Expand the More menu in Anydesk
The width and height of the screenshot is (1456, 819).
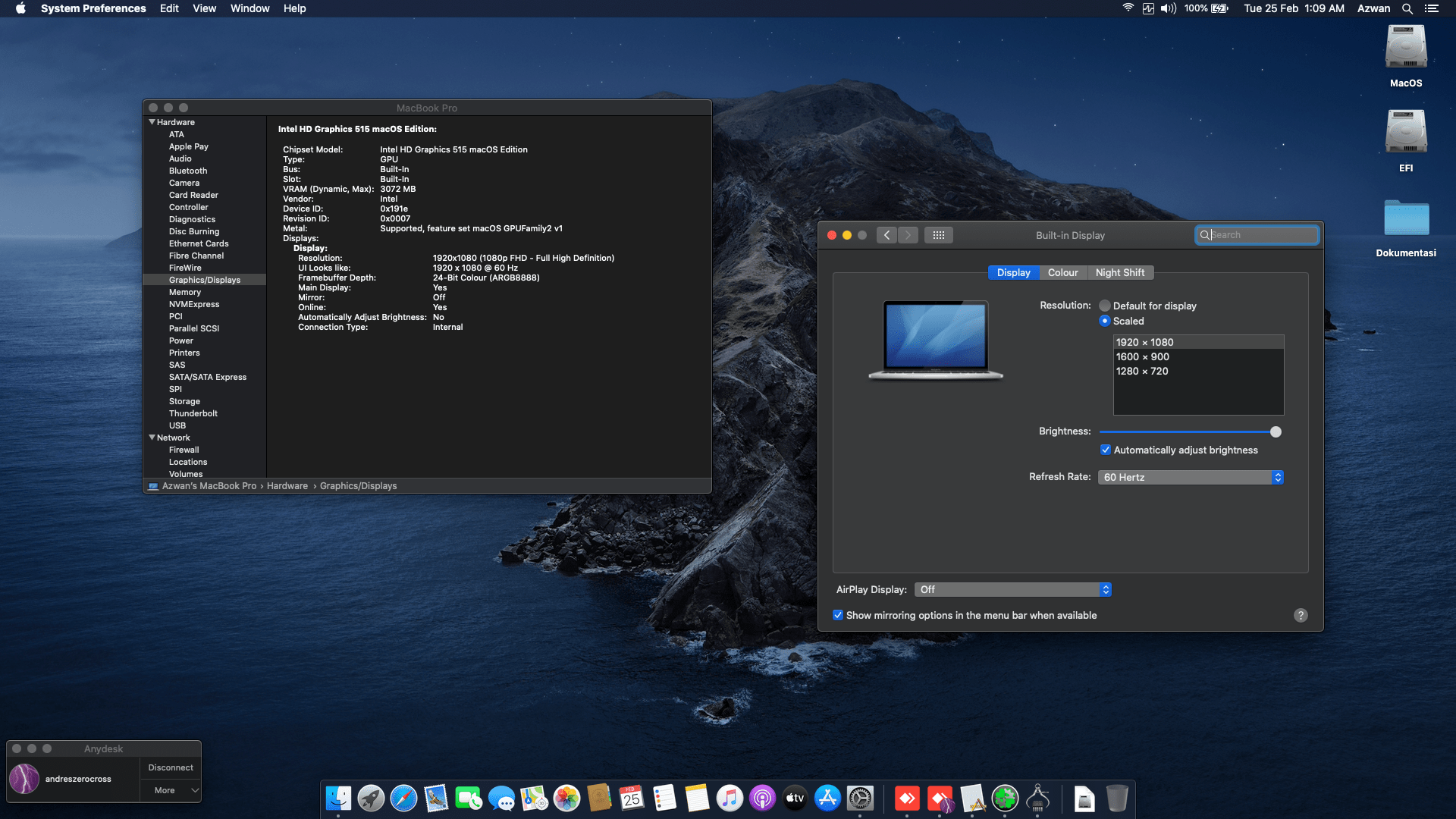(x=171, y=790)
